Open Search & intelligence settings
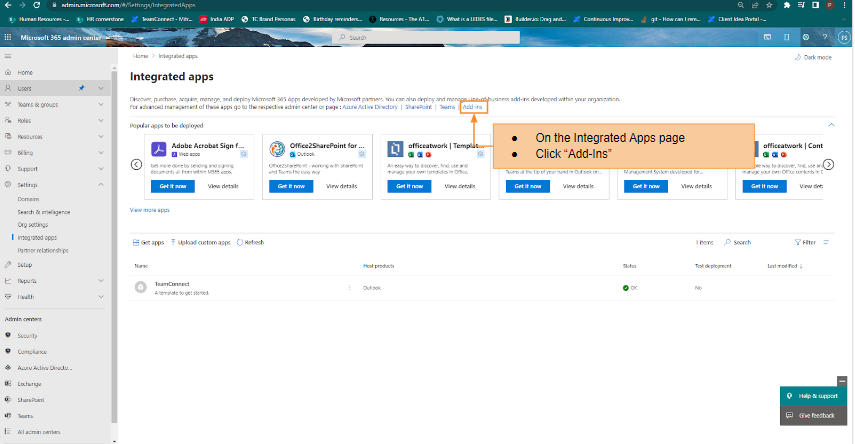Image resolution: width=855 pixels, height=444 pixels. (x=44, y=212)
